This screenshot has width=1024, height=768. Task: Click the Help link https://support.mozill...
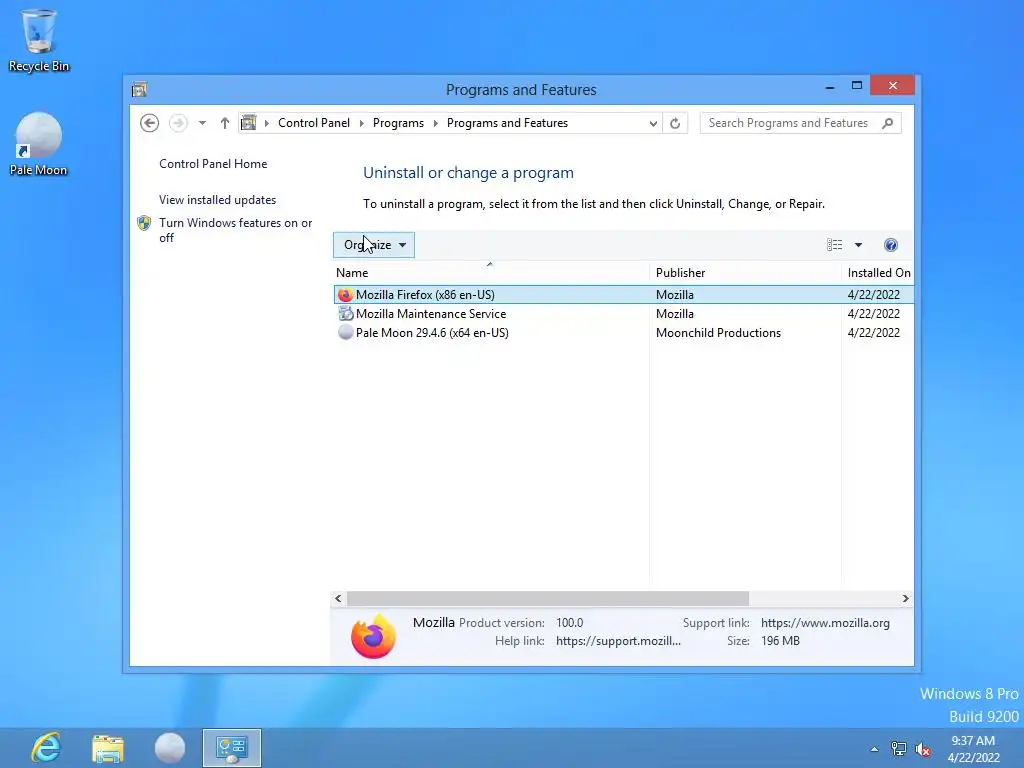pos(618,641)
